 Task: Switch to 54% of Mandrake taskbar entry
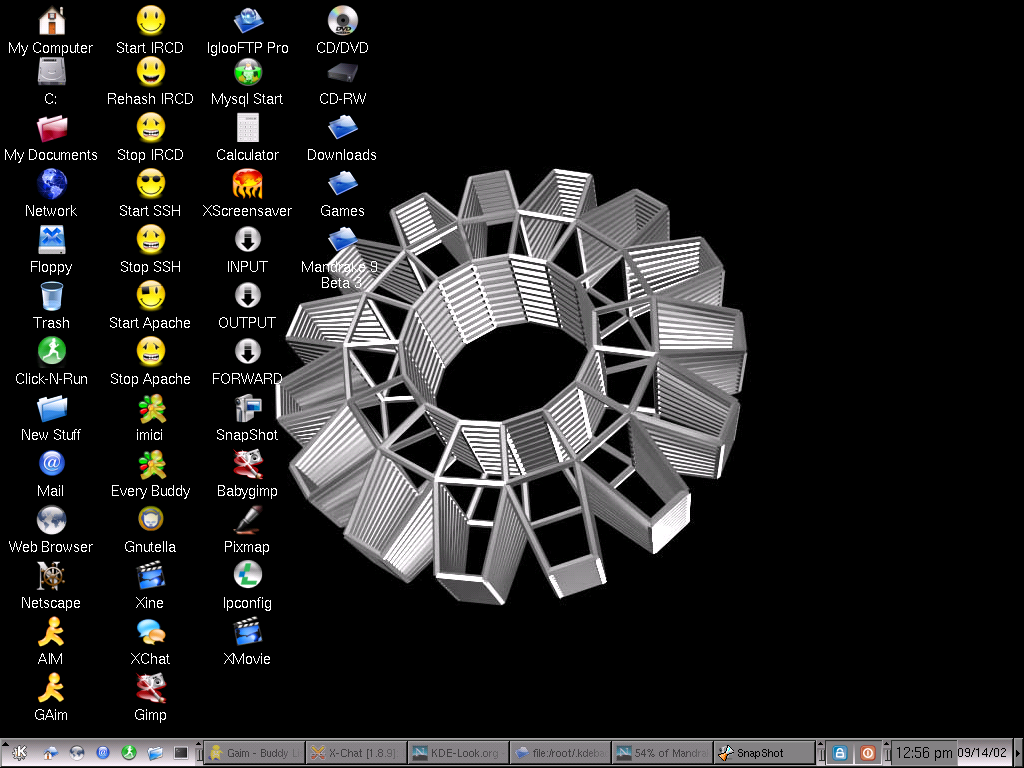tap(662, 753)
